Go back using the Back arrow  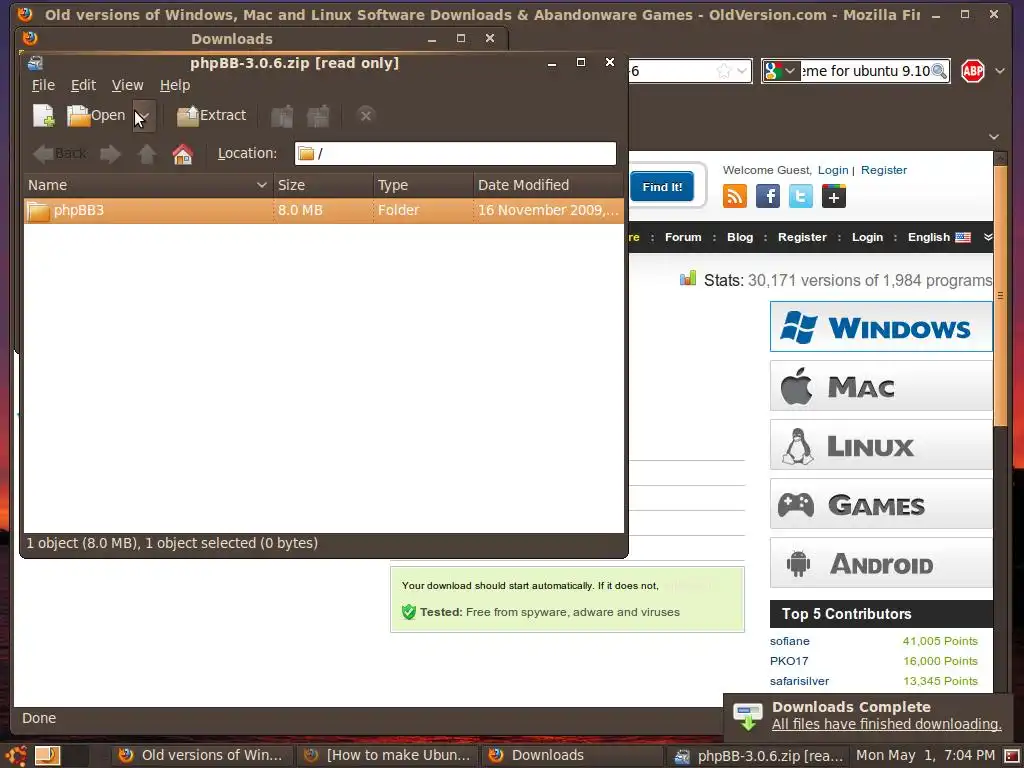click(59, 153)
